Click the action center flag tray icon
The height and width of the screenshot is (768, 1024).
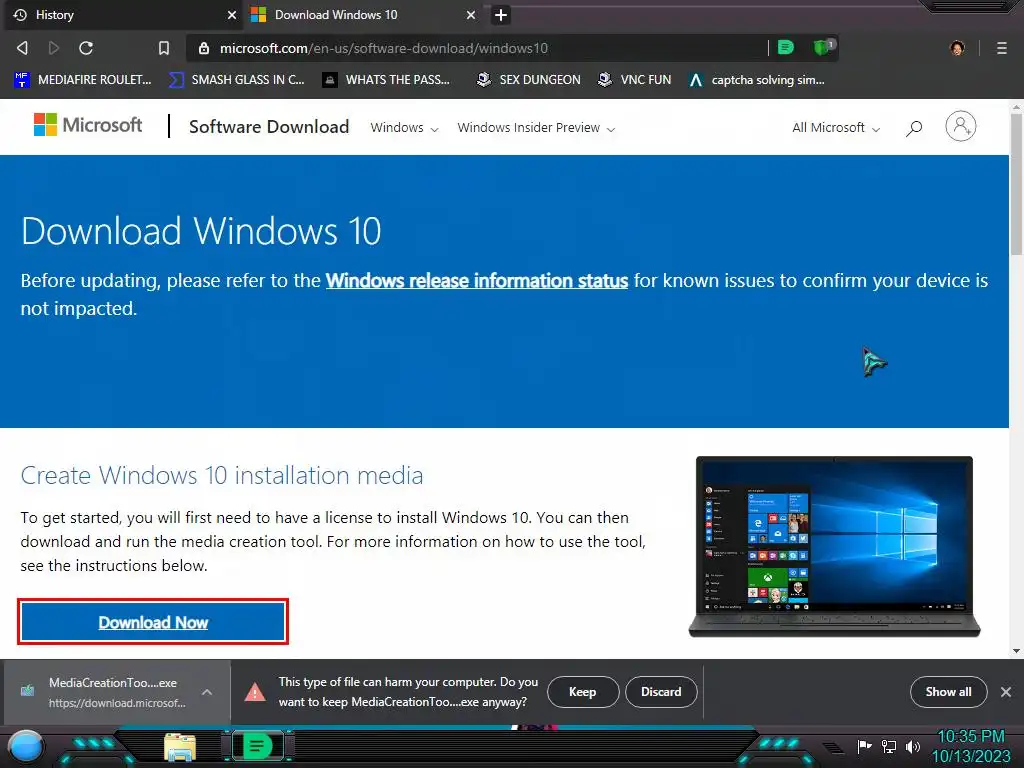click(x=864, y=746)
